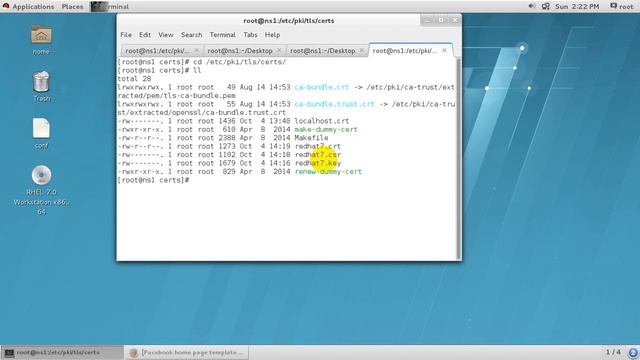Click the 1 / 4 workspace switcher
Image resolution: width=640 pixels, height=360 pixels.
tap(613, 352)
